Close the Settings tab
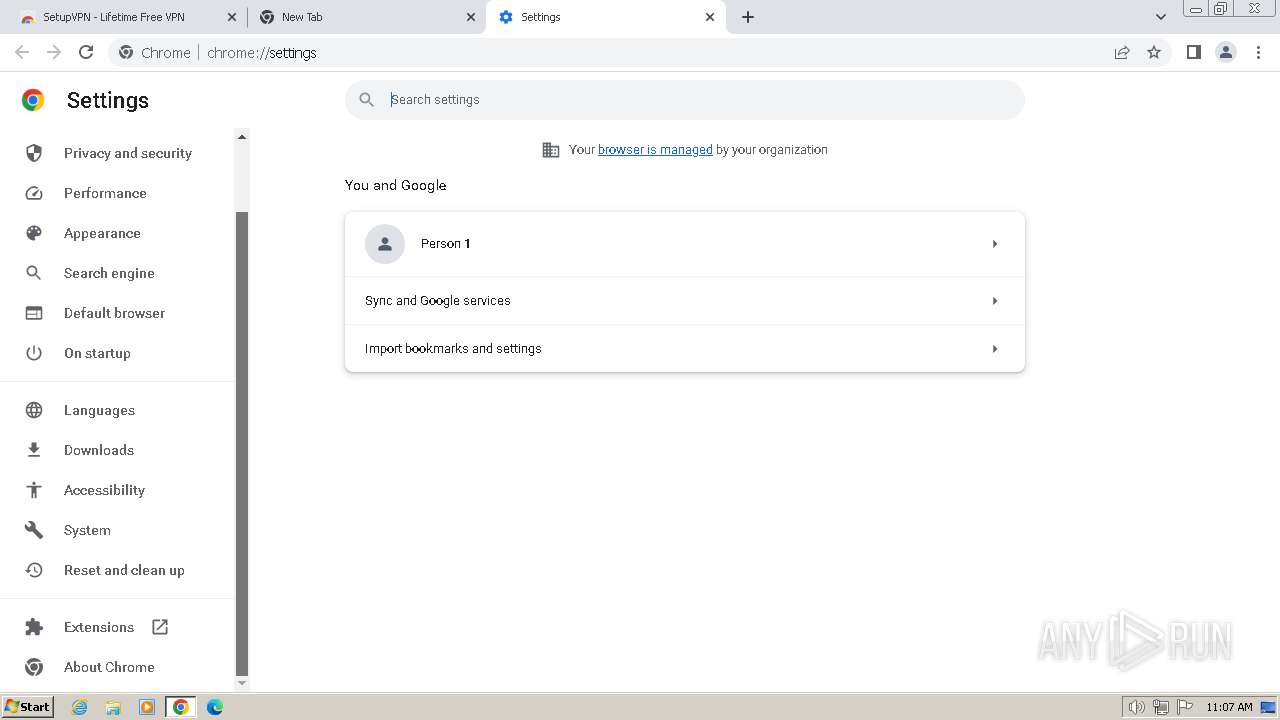Screen dimensions: 1280x720 click(x=710, y=17)
